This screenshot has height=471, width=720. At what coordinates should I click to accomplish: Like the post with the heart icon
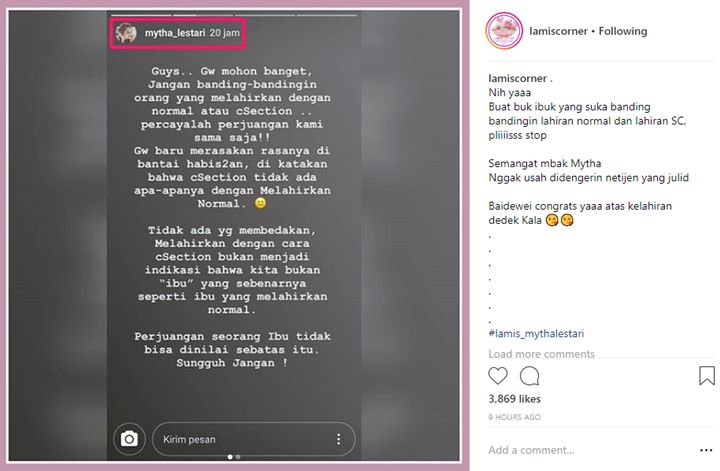tap(498, 376)
